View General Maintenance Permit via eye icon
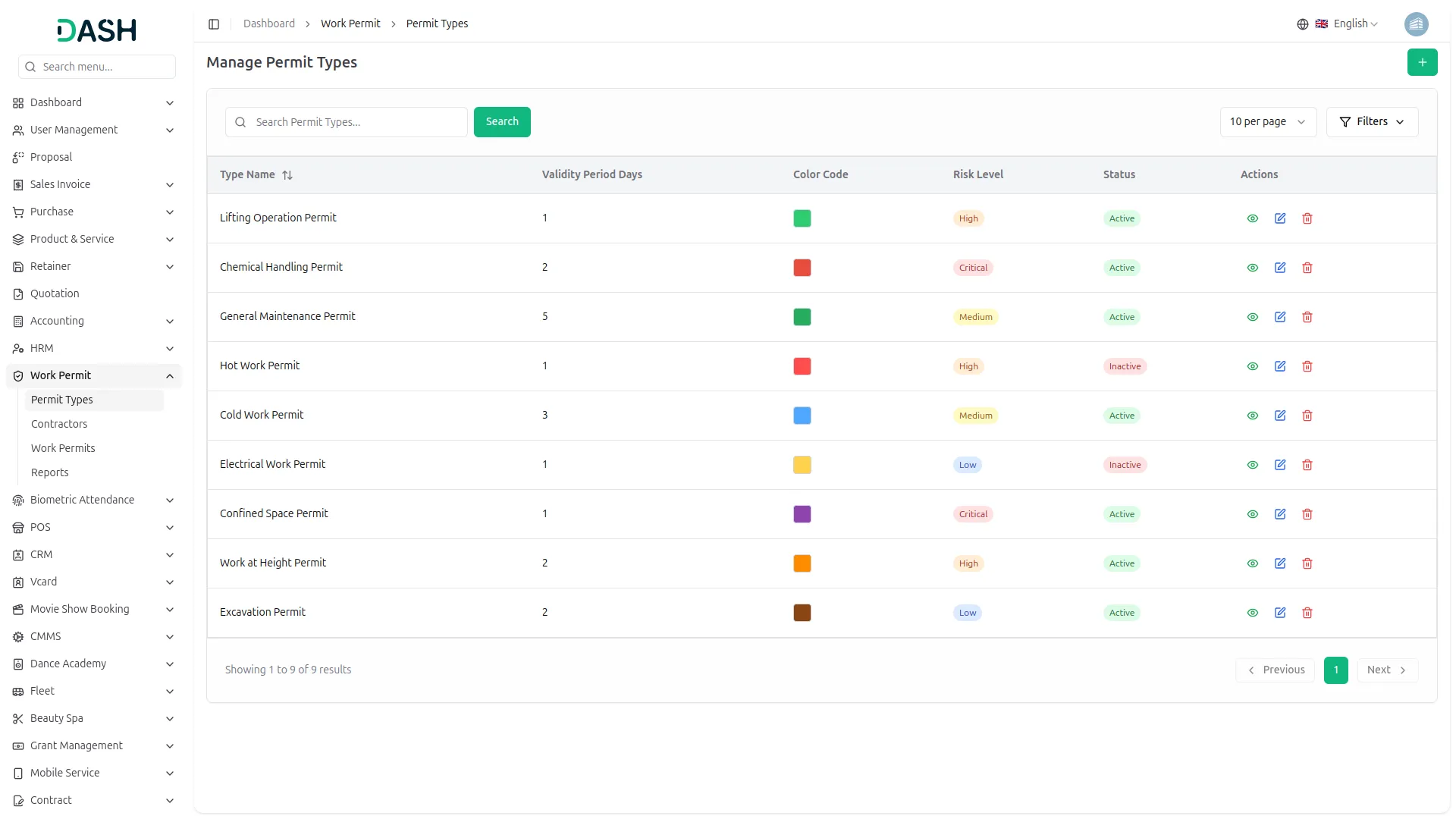 [1252, 317]
